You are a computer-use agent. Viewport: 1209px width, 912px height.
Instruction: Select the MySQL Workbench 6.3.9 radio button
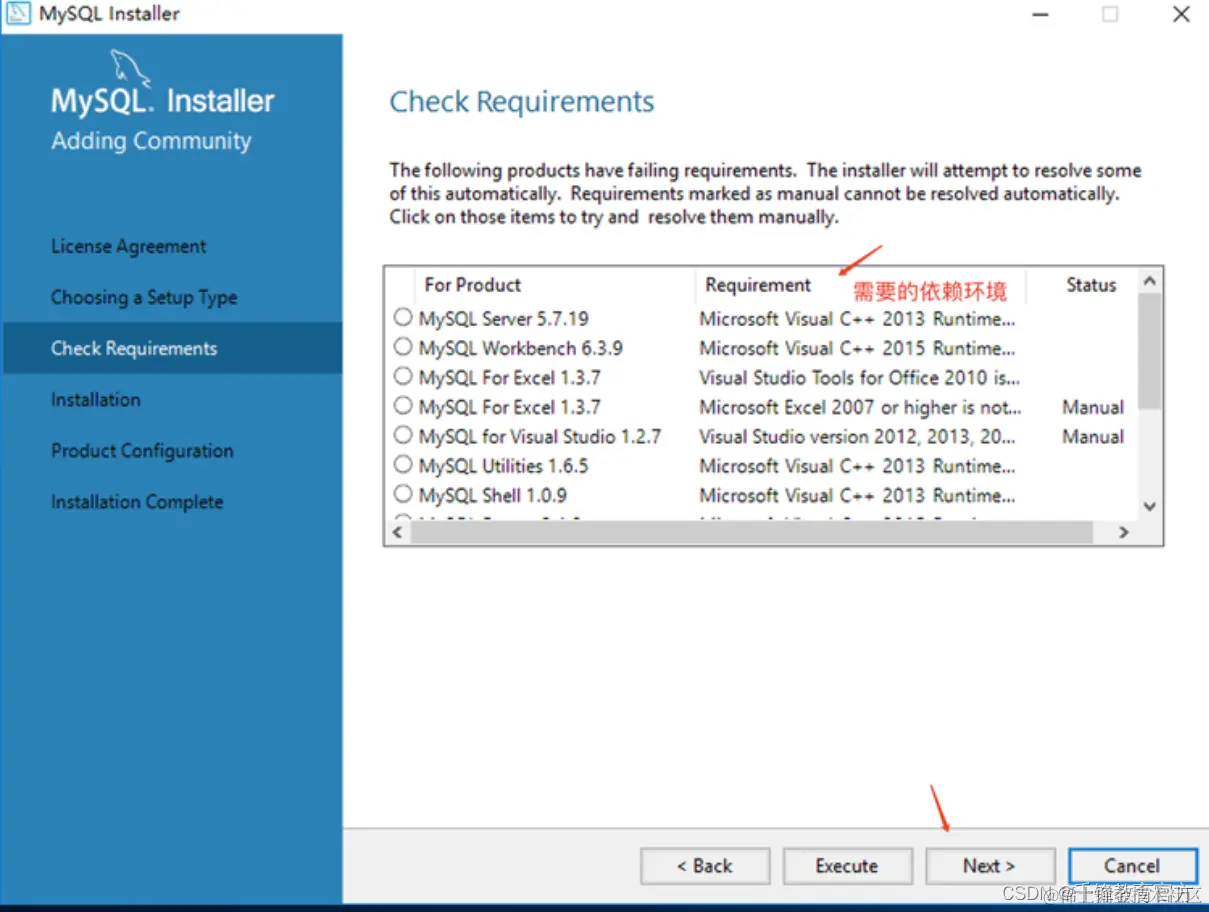402,347
